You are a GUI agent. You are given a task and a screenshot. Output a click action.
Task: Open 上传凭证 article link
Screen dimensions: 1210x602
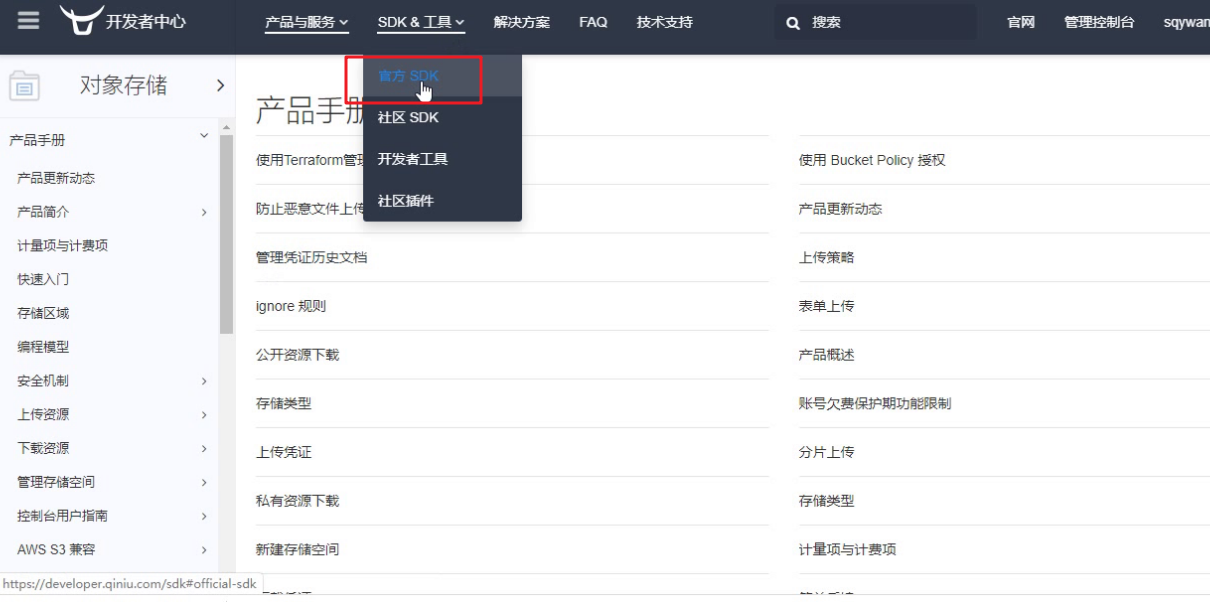pos(283,452)
